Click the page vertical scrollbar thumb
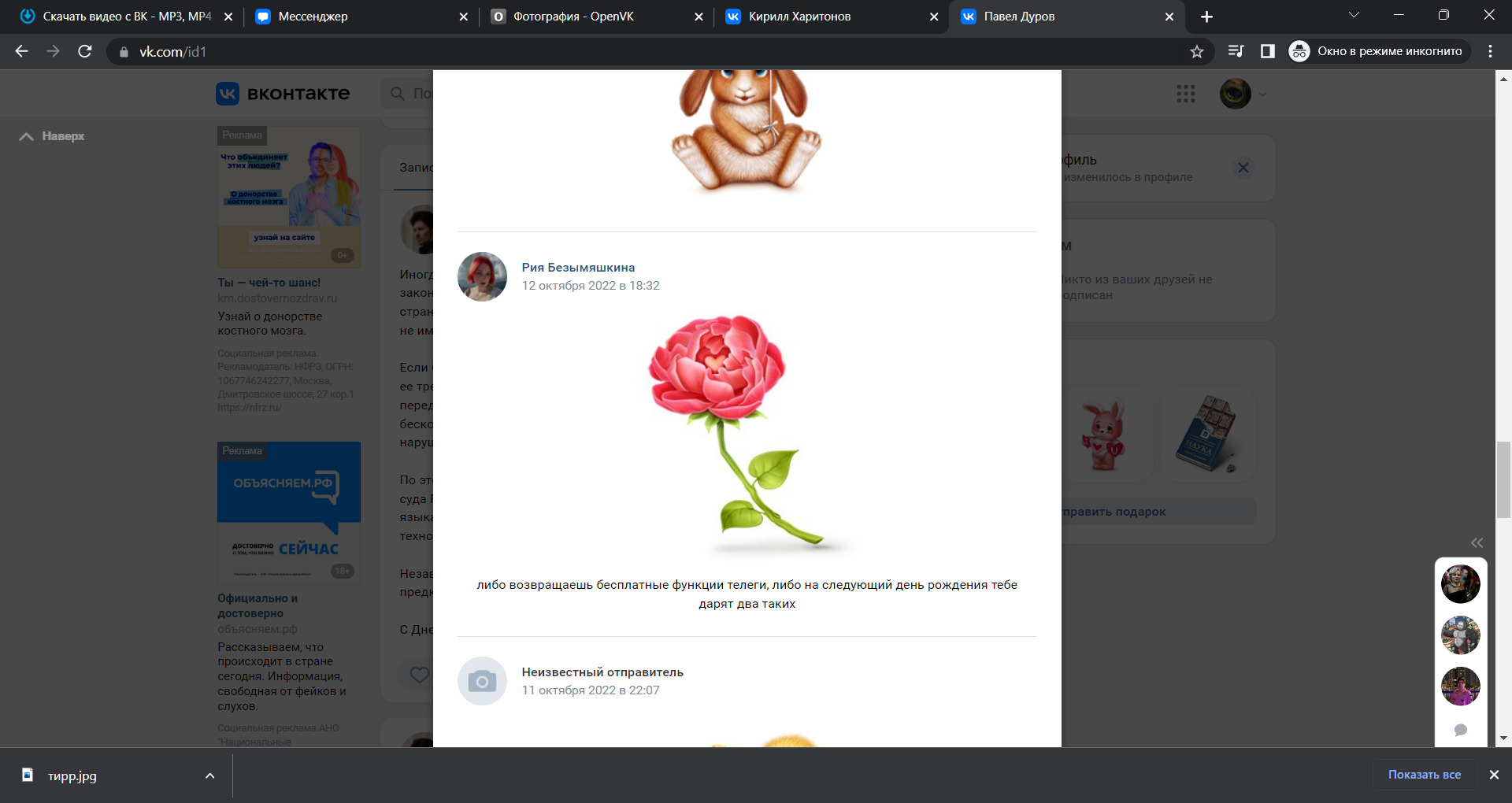The height and width of the screenshot is (803, 1512). pyautogui.click(x=1503, y=480)
